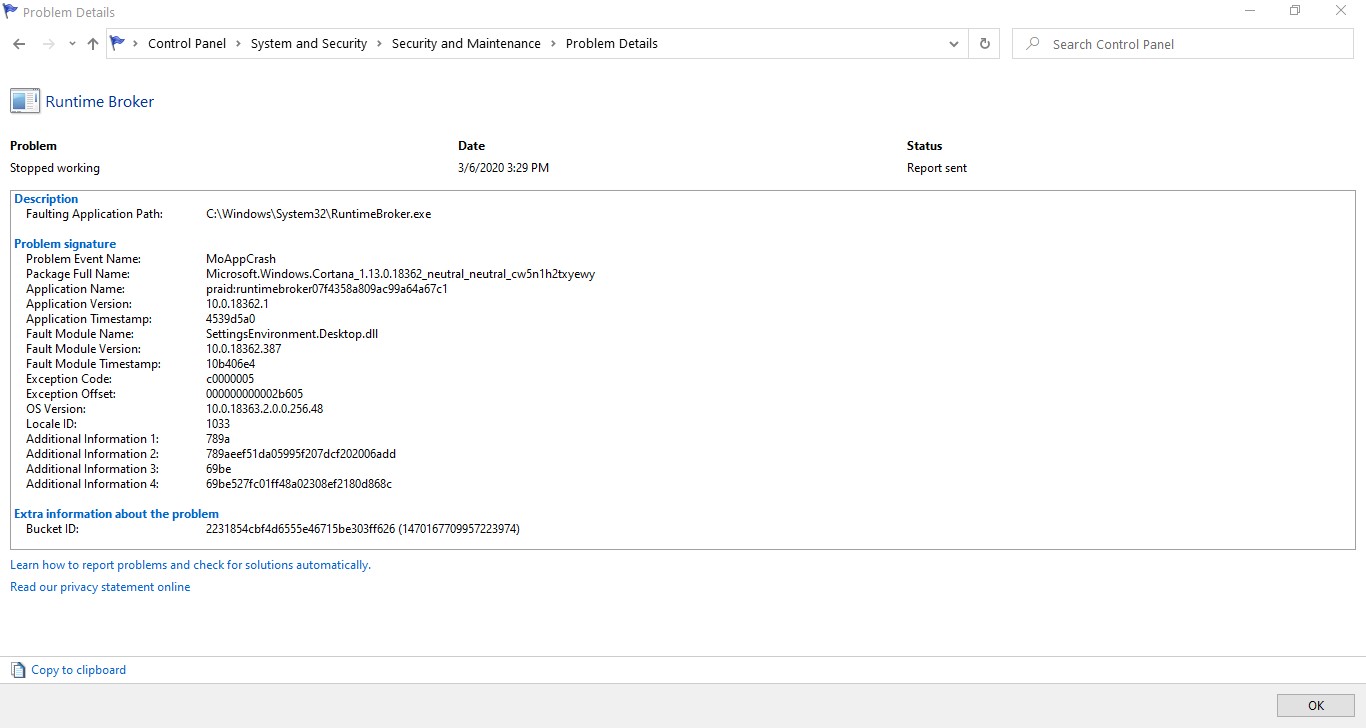Click the MoAppCrash event name value
The width and height of the screenshot is (1366, 728).
click(241, 259)
